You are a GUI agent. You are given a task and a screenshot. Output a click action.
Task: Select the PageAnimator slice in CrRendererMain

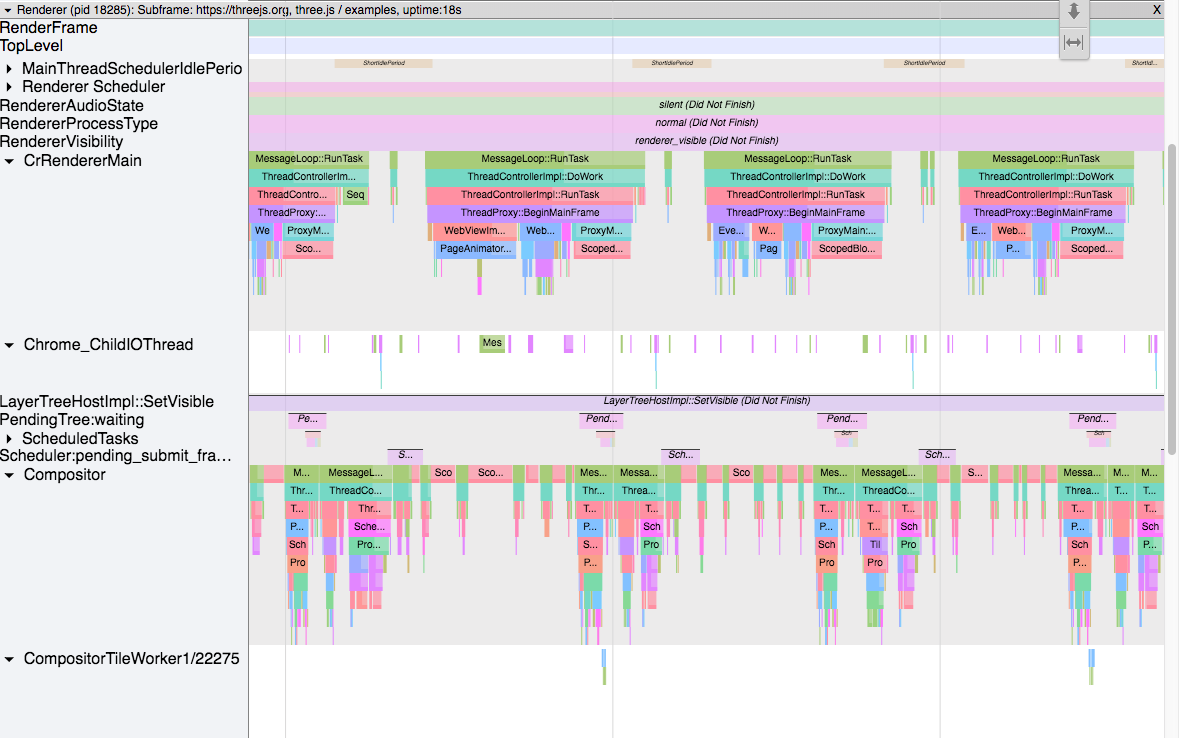[475, 249]
